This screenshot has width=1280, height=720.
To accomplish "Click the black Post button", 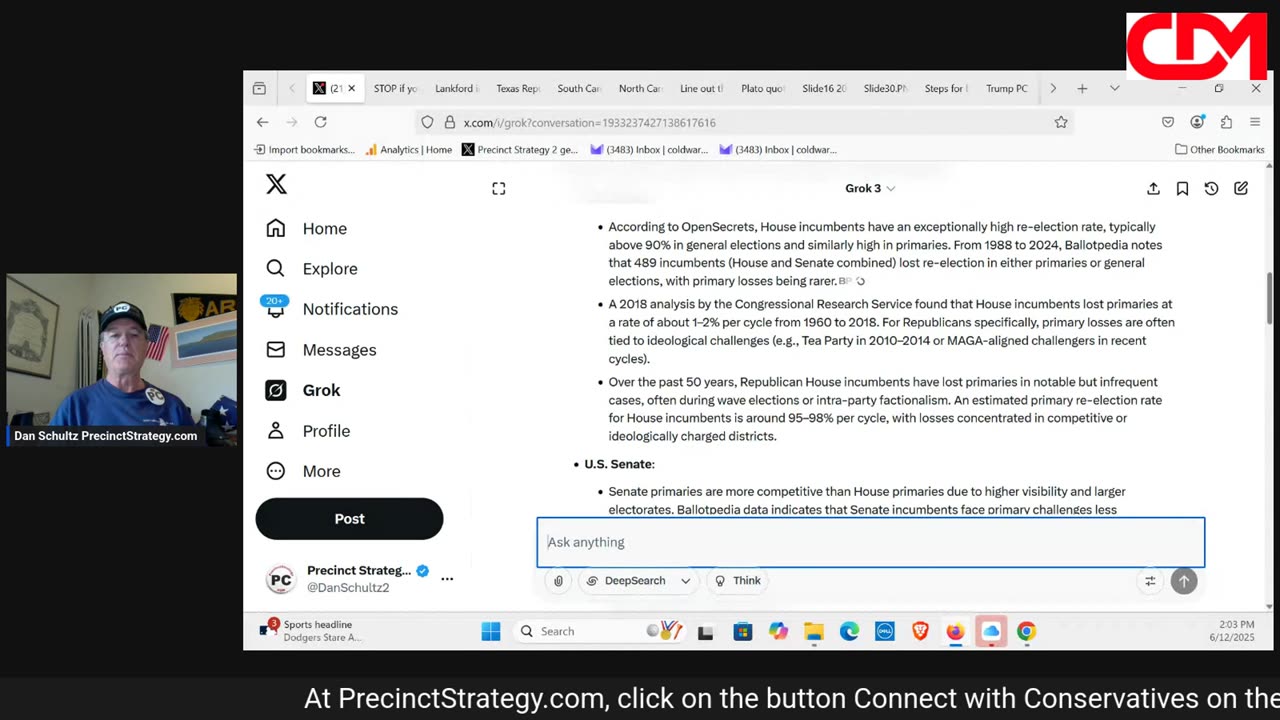I will [x=349, y=519].
